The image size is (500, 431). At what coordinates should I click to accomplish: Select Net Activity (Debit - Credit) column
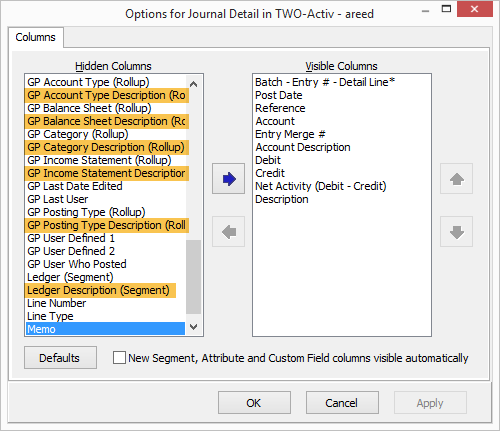(x=321, y=186)
